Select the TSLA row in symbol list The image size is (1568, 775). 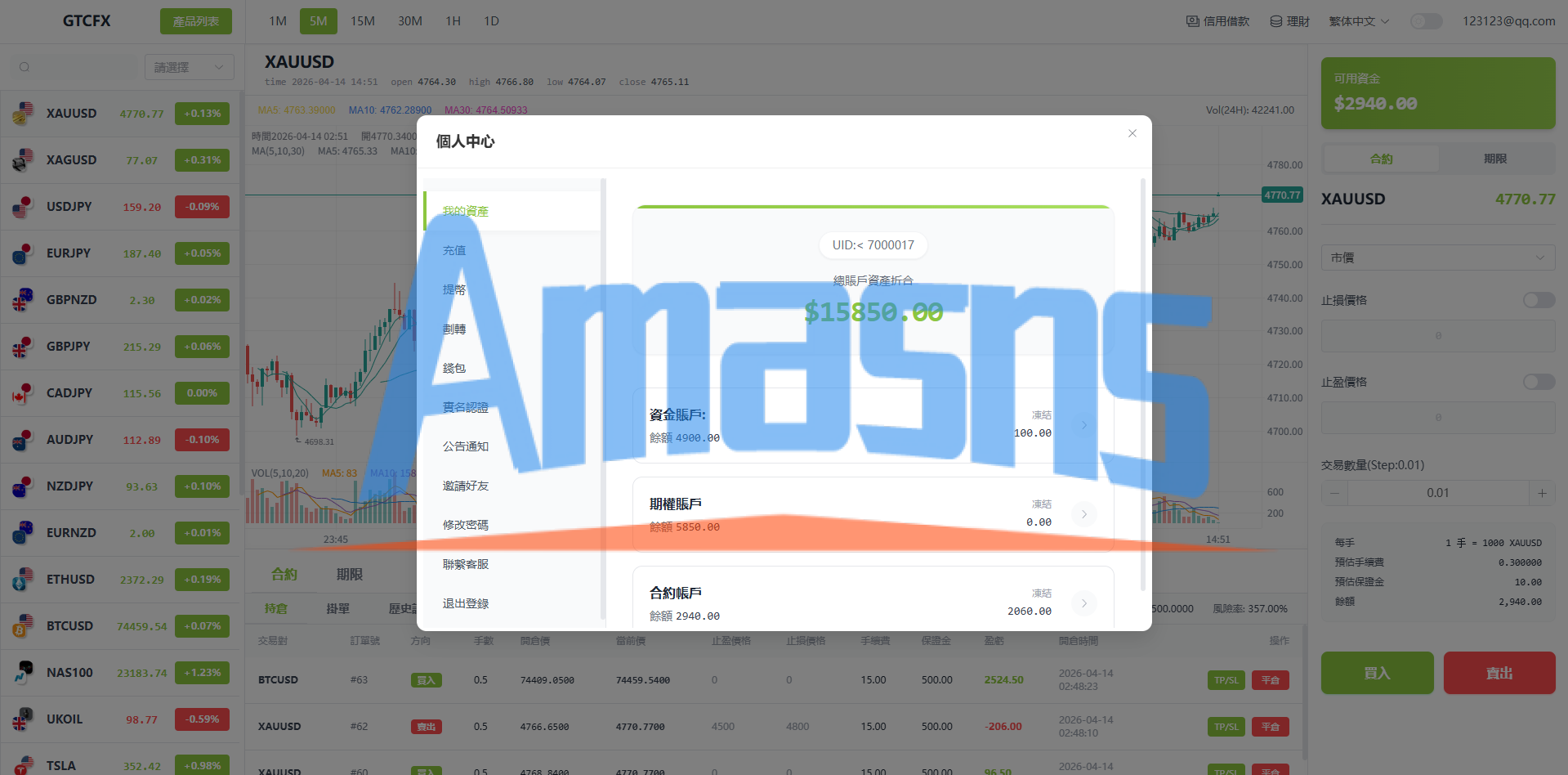(x=122, y=759)
